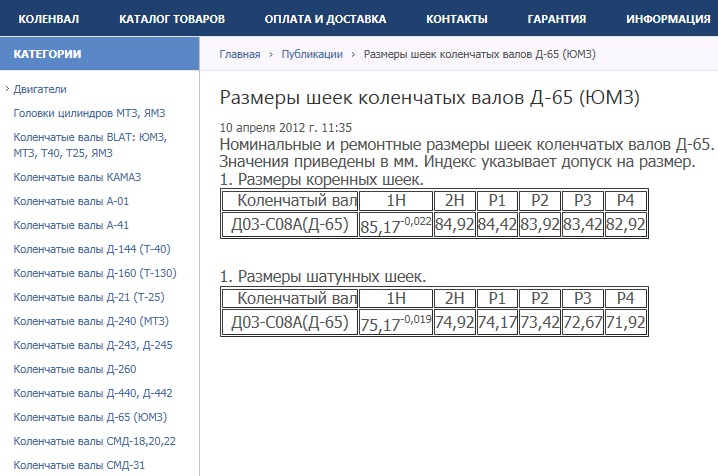
Task: Open Коленчатые валы Д-21 (Т-25)
Action: [88, 297]
